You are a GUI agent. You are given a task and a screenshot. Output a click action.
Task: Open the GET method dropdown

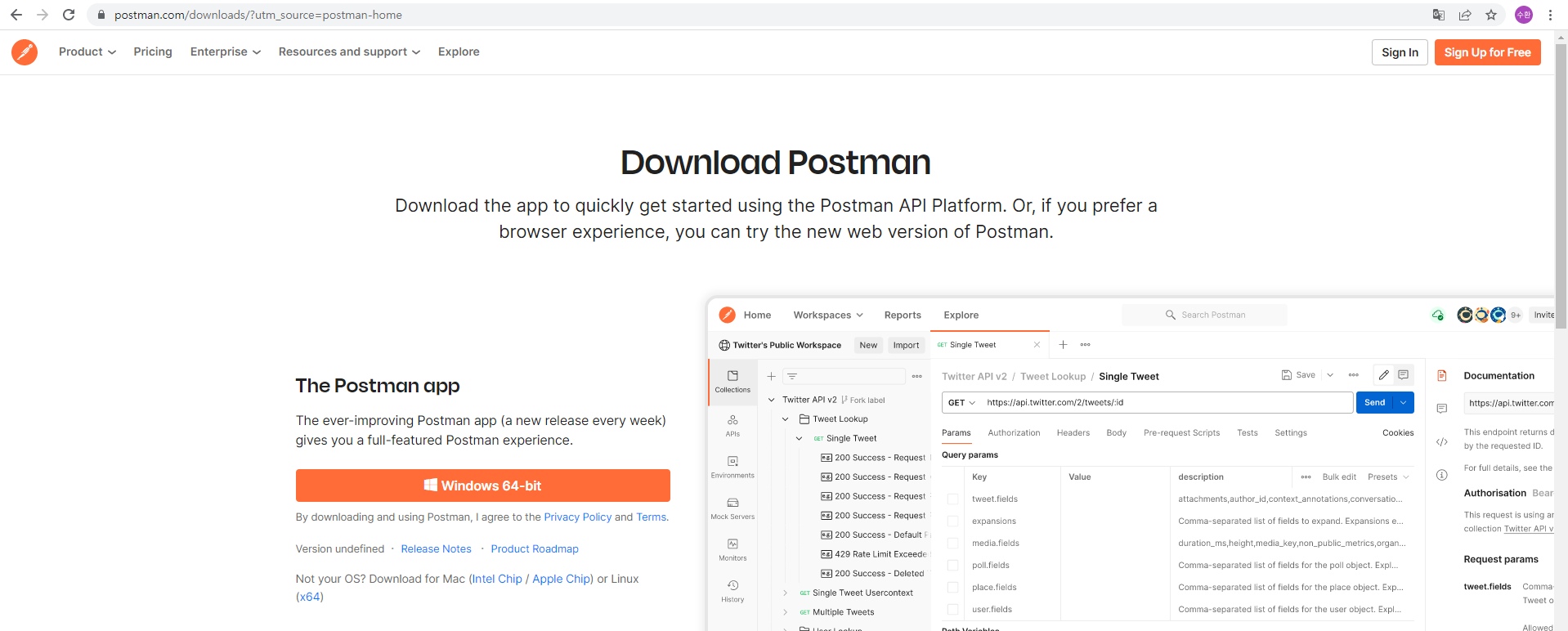point(962,402)
